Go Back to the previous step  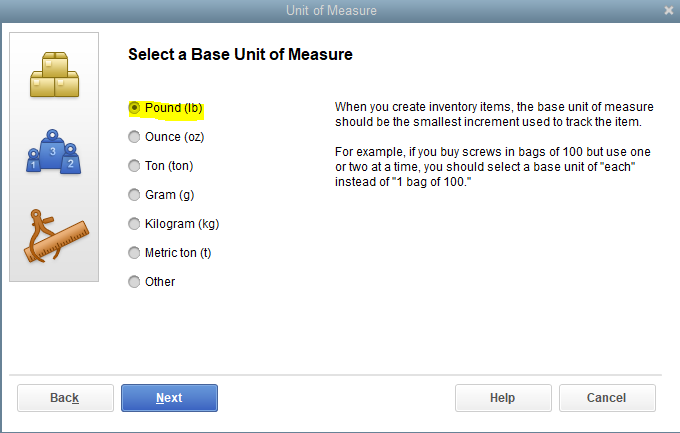(65, 398)
